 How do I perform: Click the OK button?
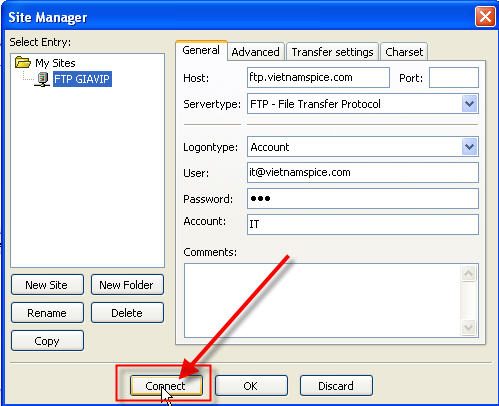tap(251, 386)
